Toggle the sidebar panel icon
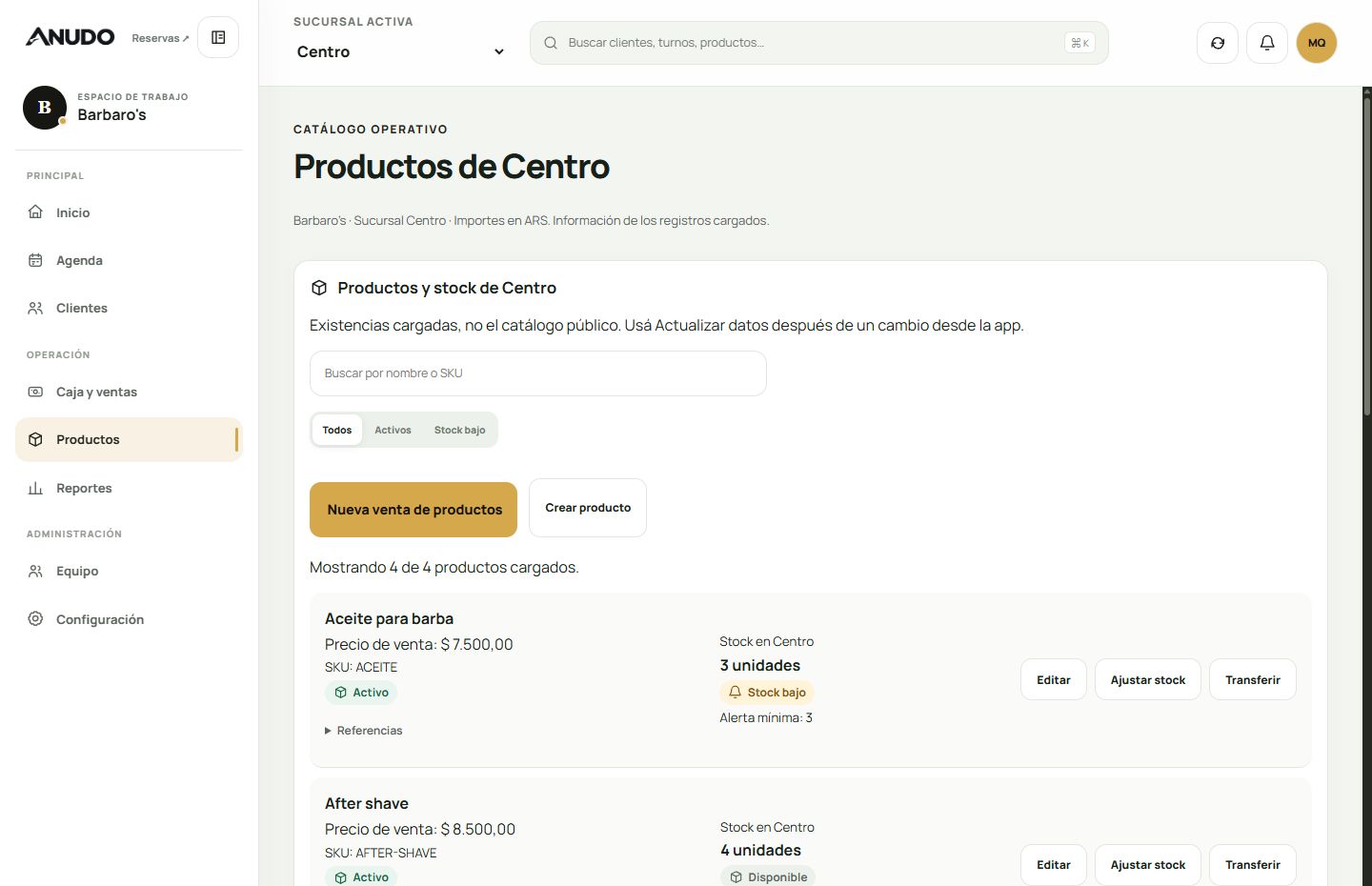 pyautogui.click(x=218, y=37)
